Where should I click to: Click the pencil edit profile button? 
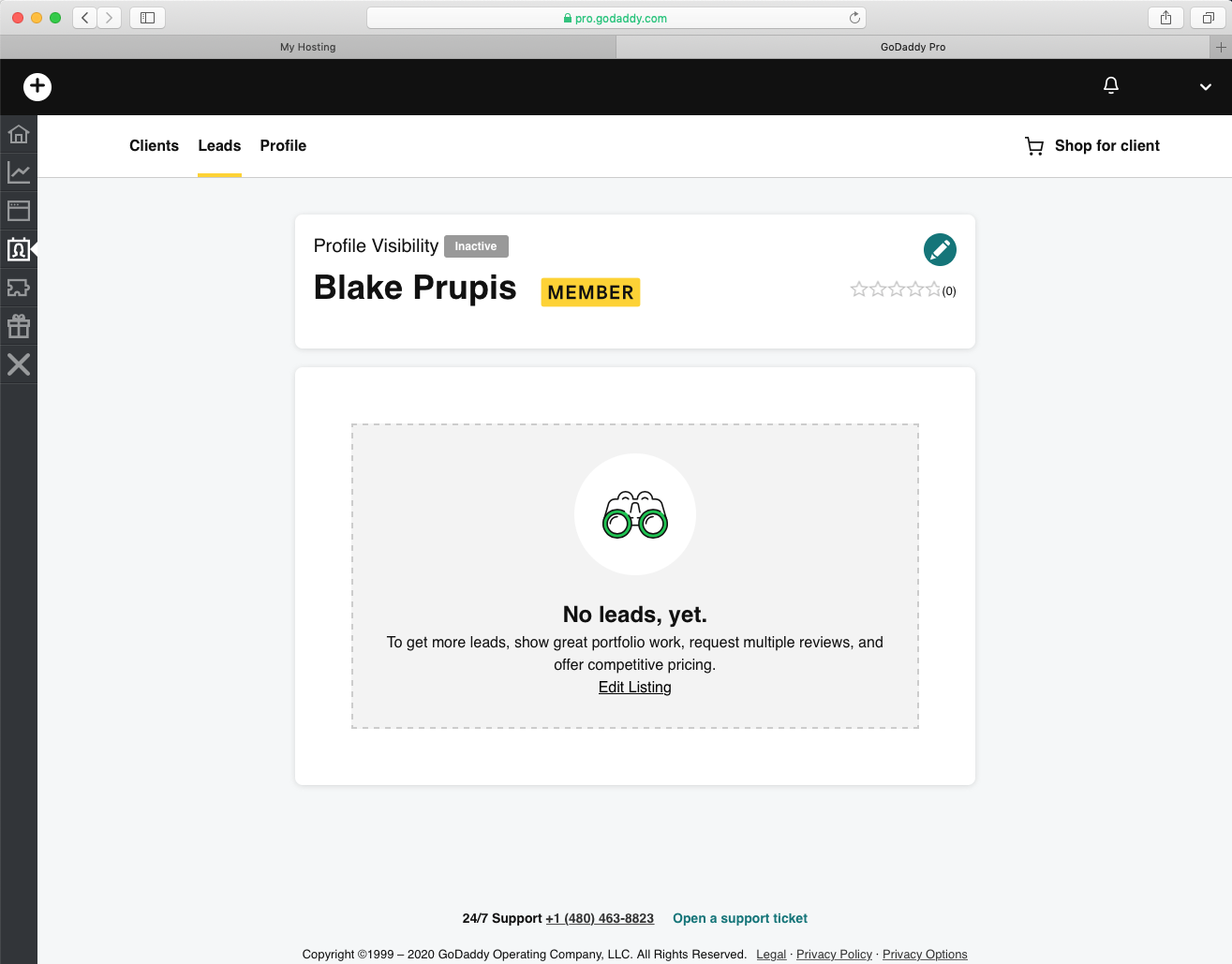pos(940,250)
